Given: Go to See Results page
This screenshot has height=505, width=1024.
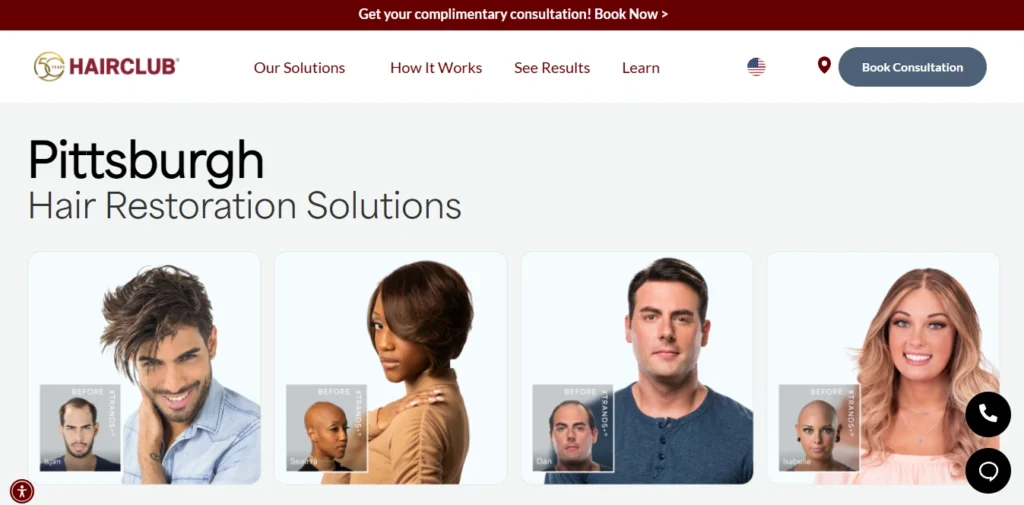Looking at the screenshot, I should pyautogui.click(x=552, y=68).
